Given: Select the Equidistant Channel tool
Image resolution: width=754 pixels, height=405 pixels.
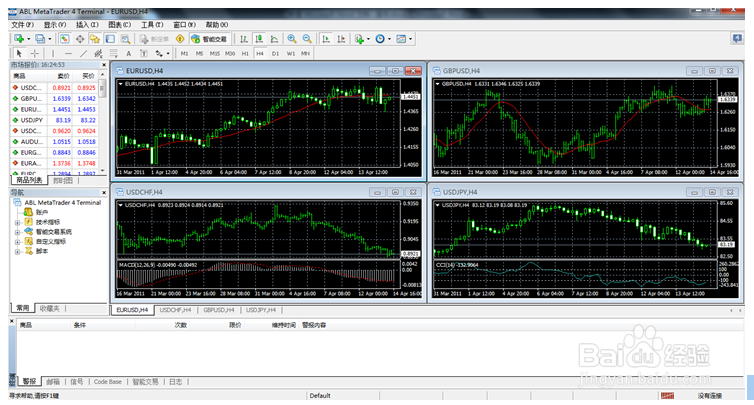Looking at the screenshot, I should [x=99, y=53].
